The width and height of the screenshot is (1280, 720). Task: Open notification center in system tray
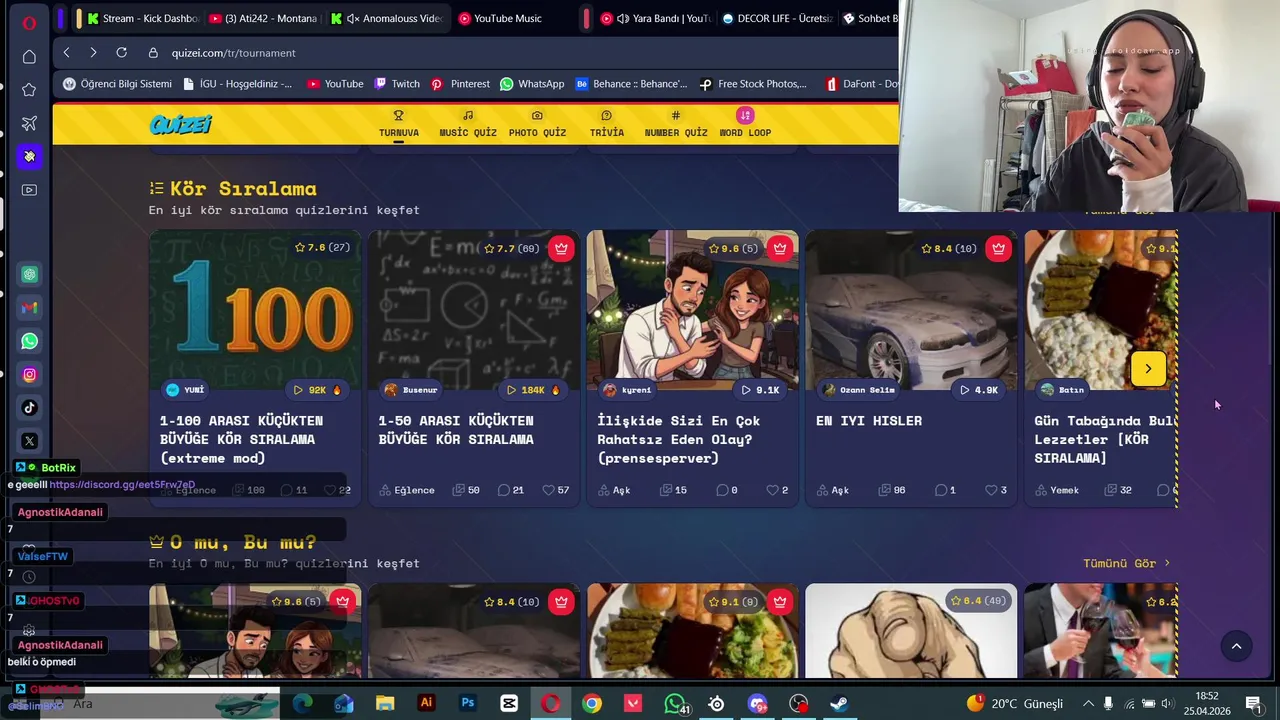coord(1253,703)
